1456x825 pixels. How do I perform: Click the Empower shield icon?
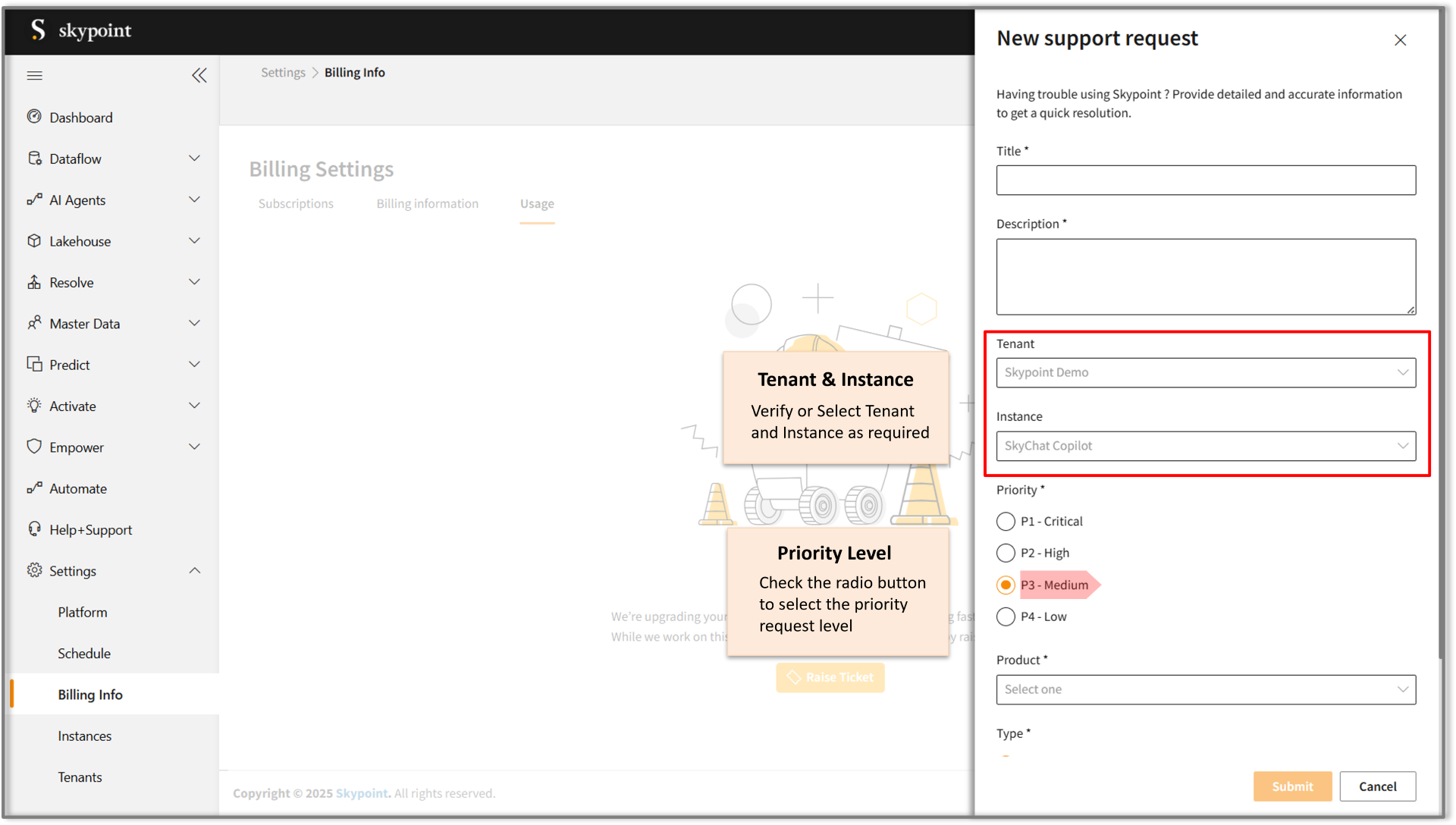click(34, 447)
